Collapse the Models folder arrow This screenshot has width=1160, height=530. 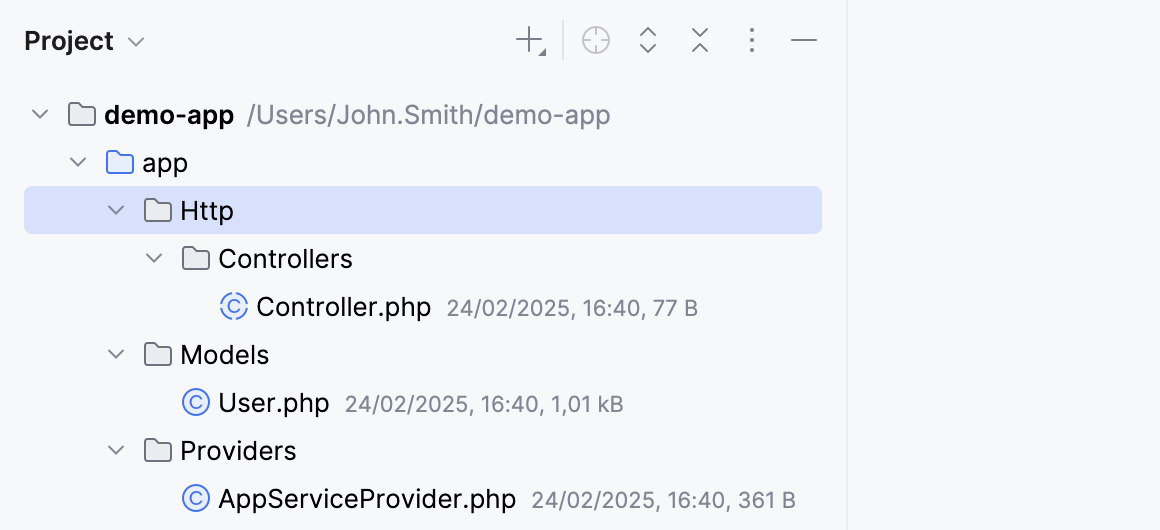(x=116, y=355)
